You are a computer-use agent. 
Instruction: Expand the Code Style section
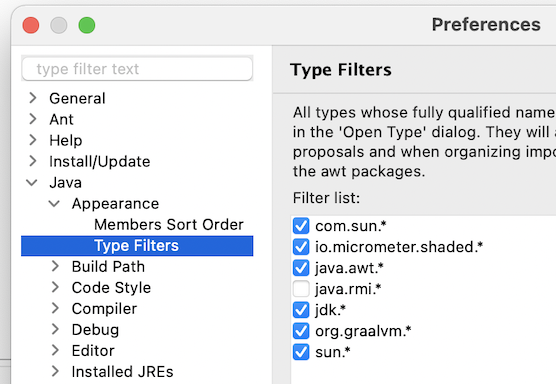[55, 287]
